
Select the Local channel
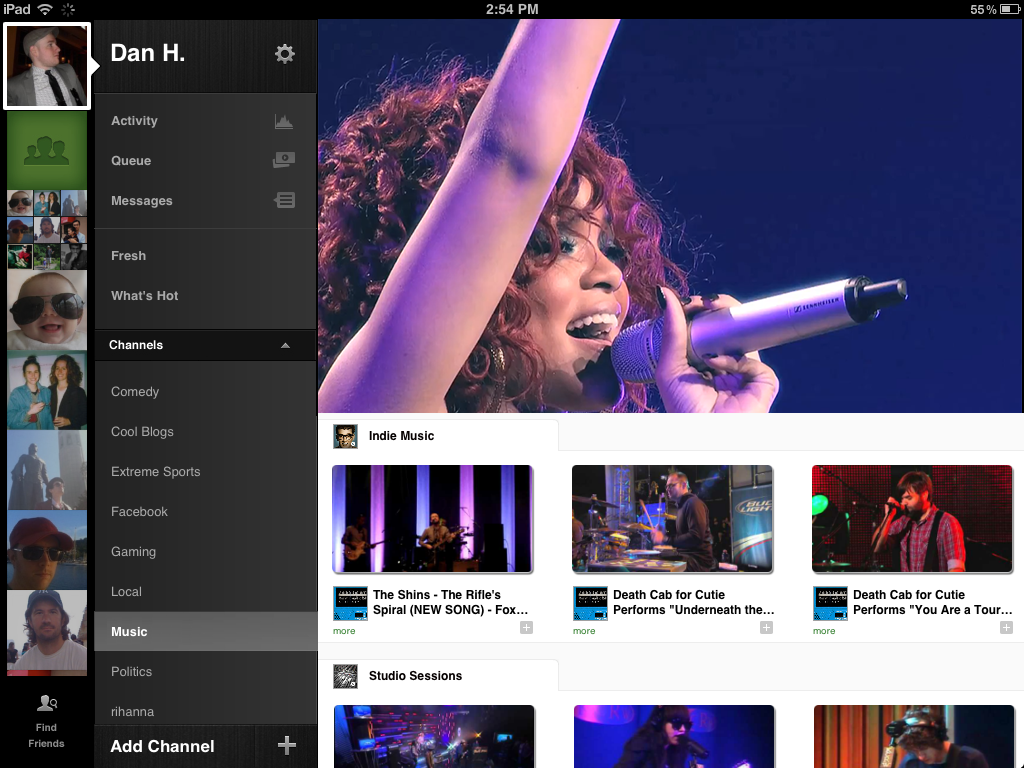206,592
